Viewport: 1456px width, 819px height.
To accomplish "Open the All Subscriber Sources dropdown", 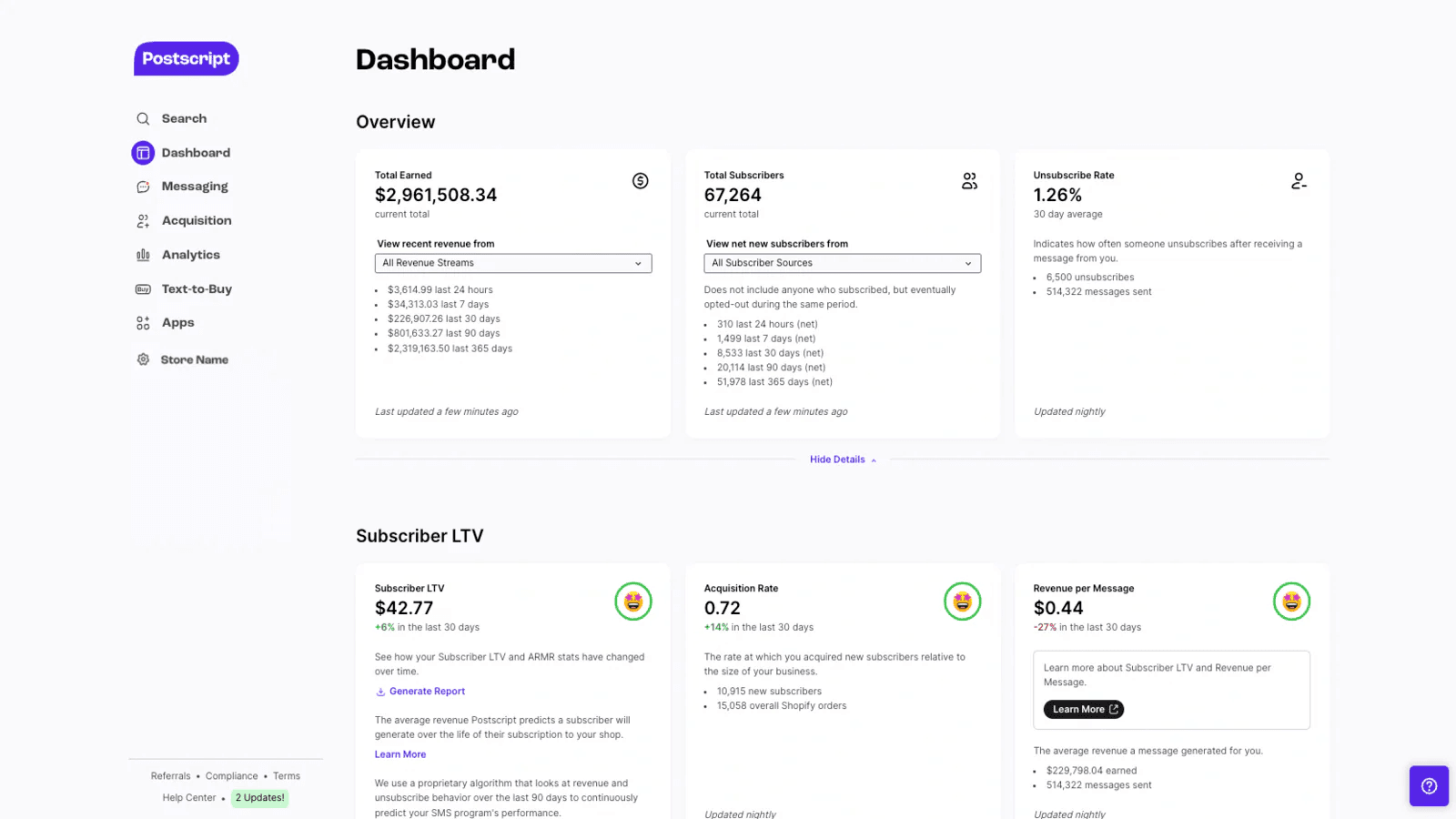I will pos(842,263).
